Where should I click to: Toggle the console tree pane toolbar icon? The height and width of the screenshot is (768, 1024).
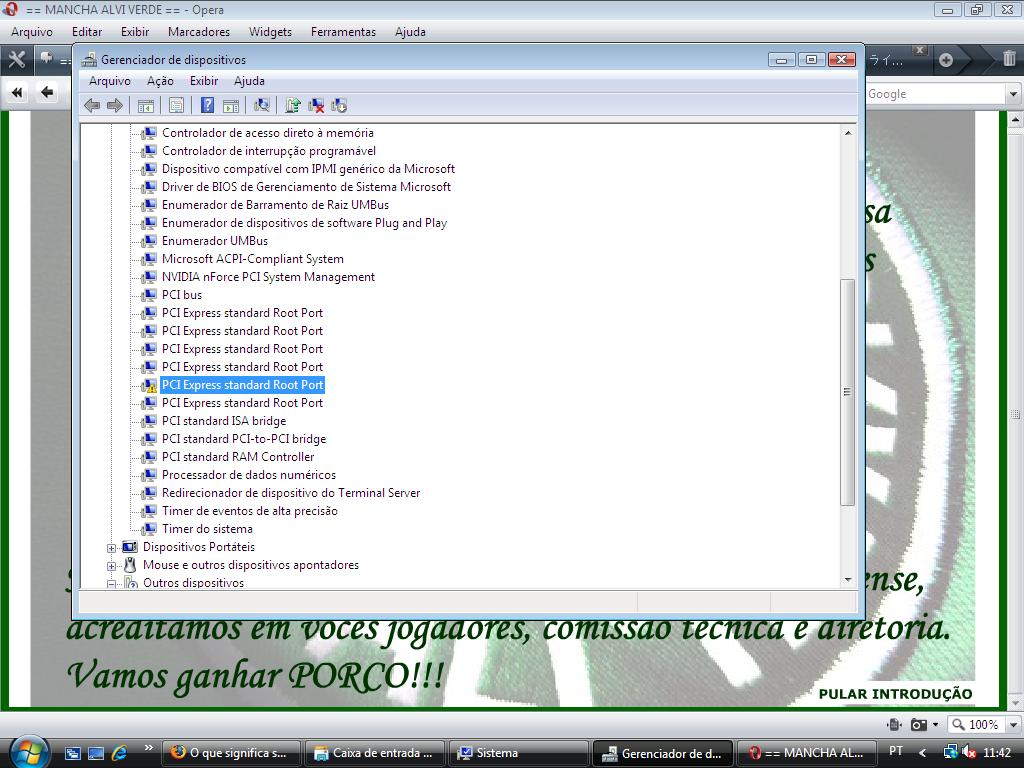[146, 105]
